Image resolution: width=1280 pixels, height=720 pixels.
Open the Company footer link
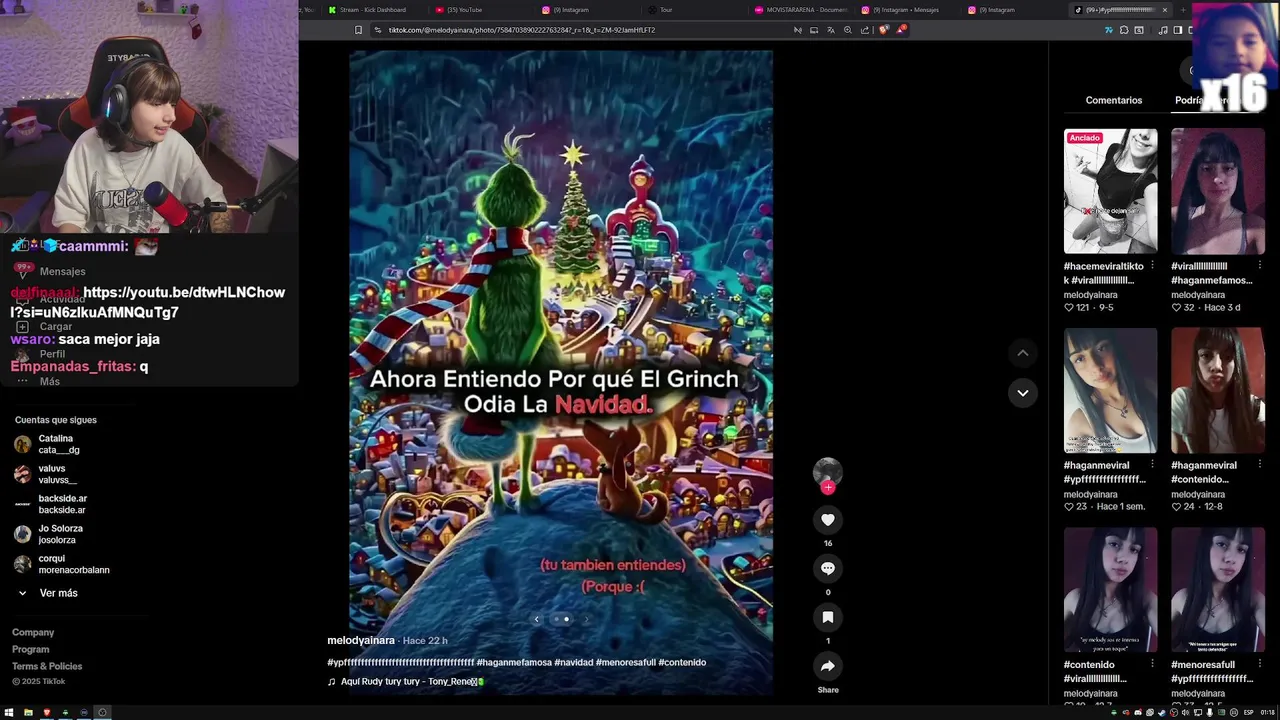click(33, 632)
